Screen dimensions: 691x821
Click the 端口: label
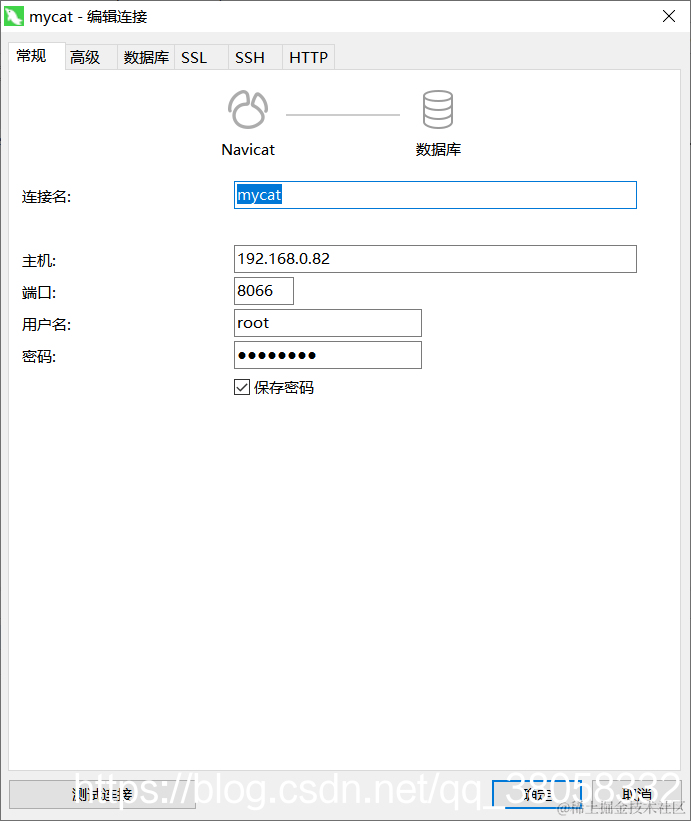point(39,293)
